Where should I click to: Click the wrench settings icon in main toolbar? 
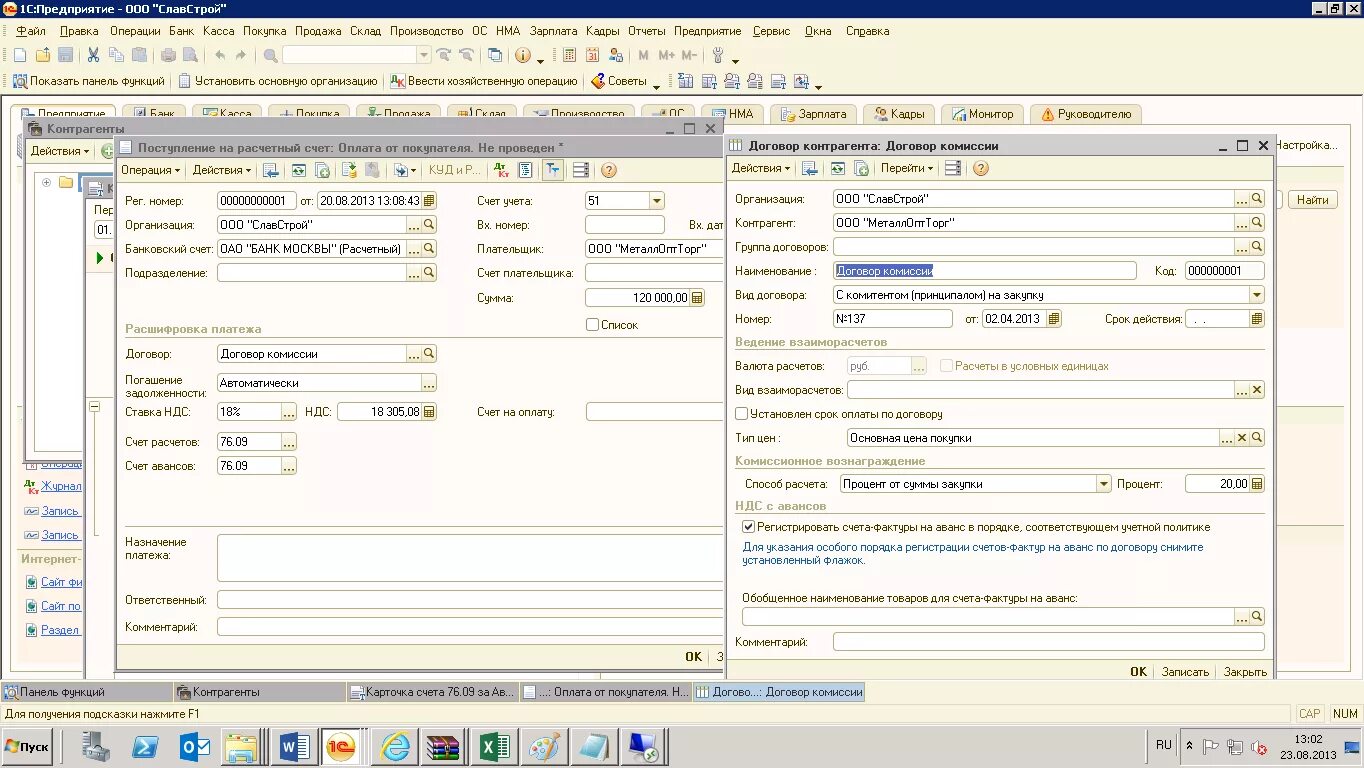tap(717, 56)
